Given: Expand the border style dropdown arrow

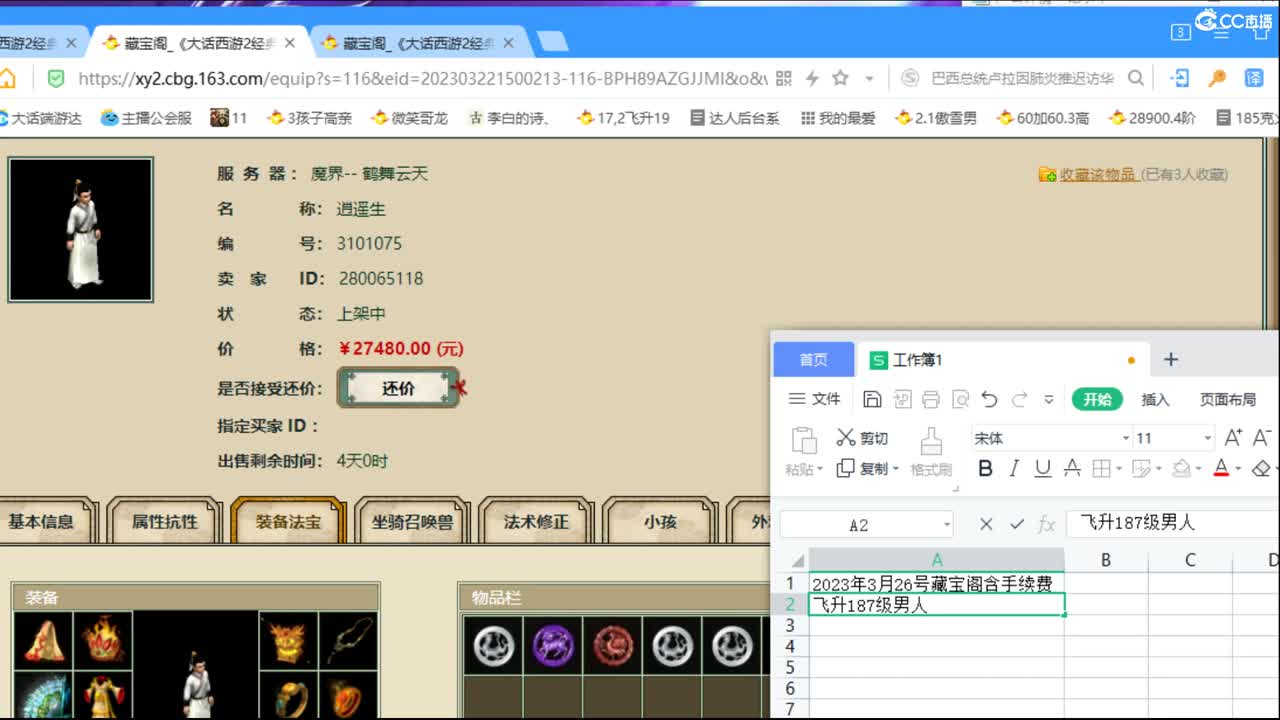Looking at the screenshot, I should (1118, 469).
